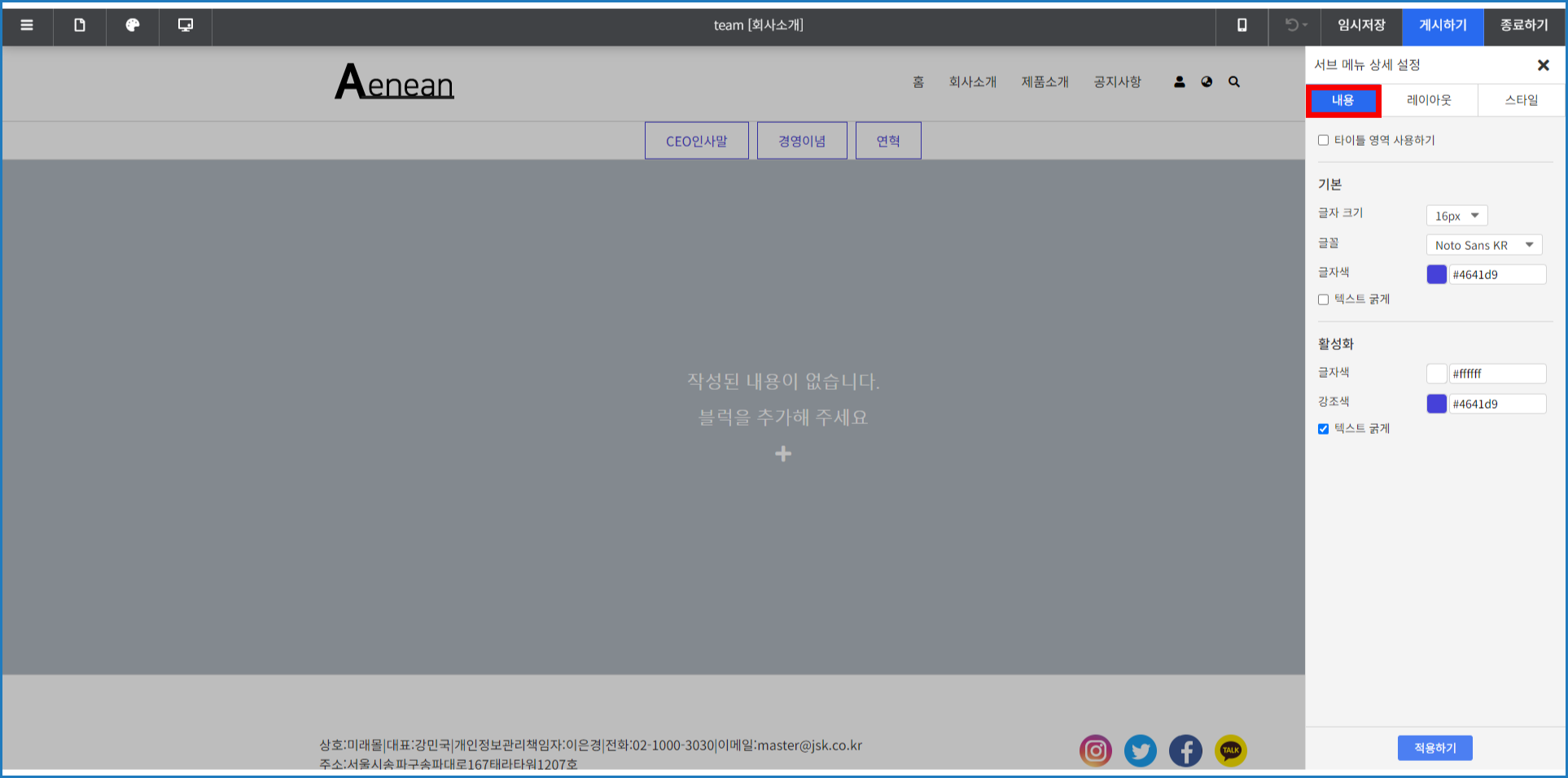Switch to the 레이아웃 tab

(x=1429, y=100)
